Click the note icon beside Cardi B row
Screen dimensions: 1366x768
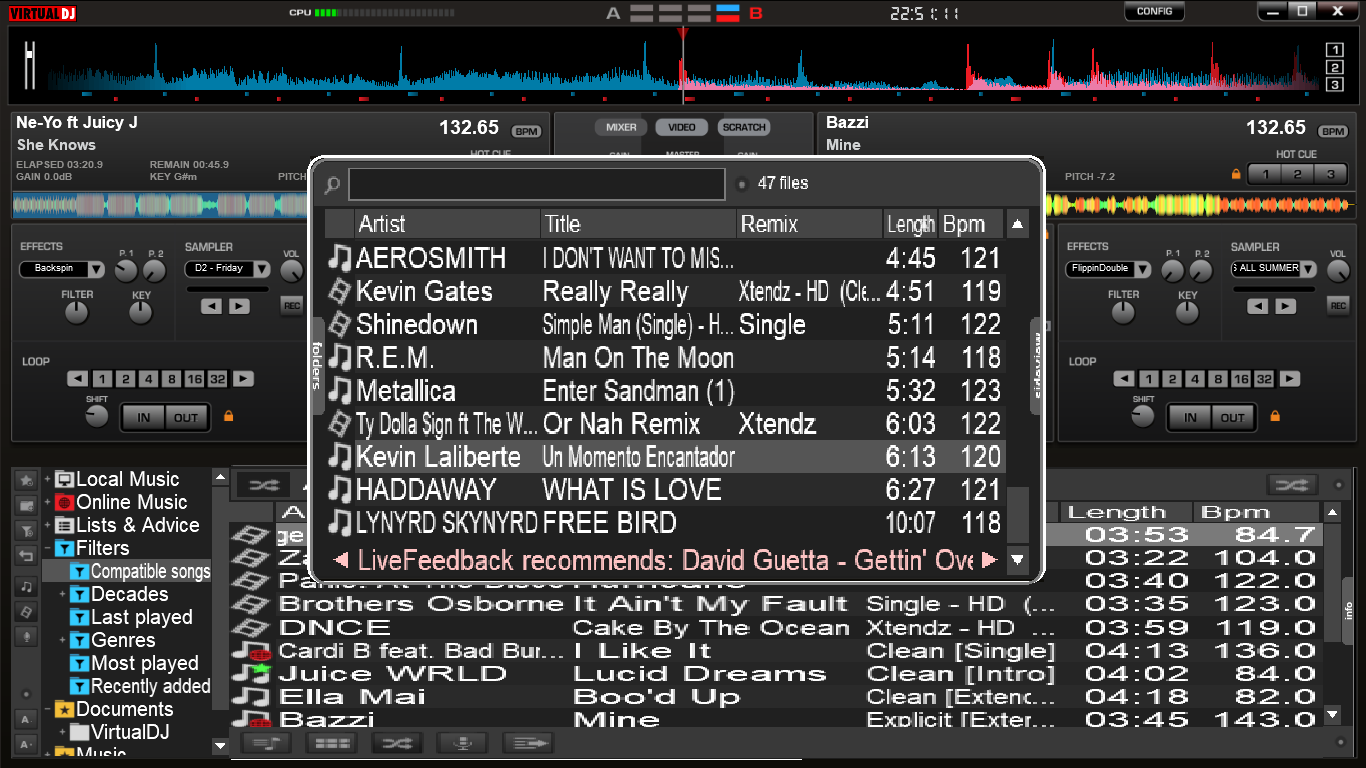[250, 650]
